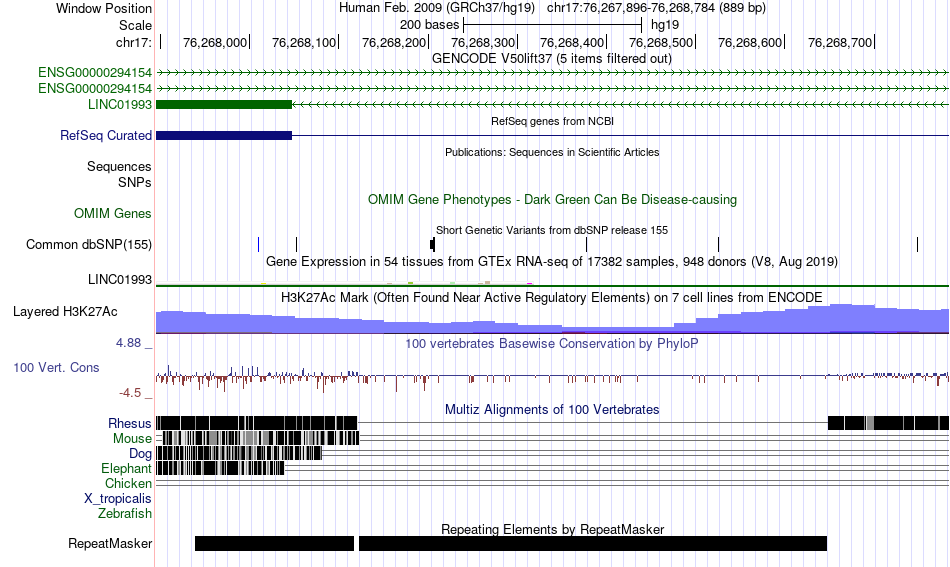Click the rightmost dbSNP variant marker

917,244
